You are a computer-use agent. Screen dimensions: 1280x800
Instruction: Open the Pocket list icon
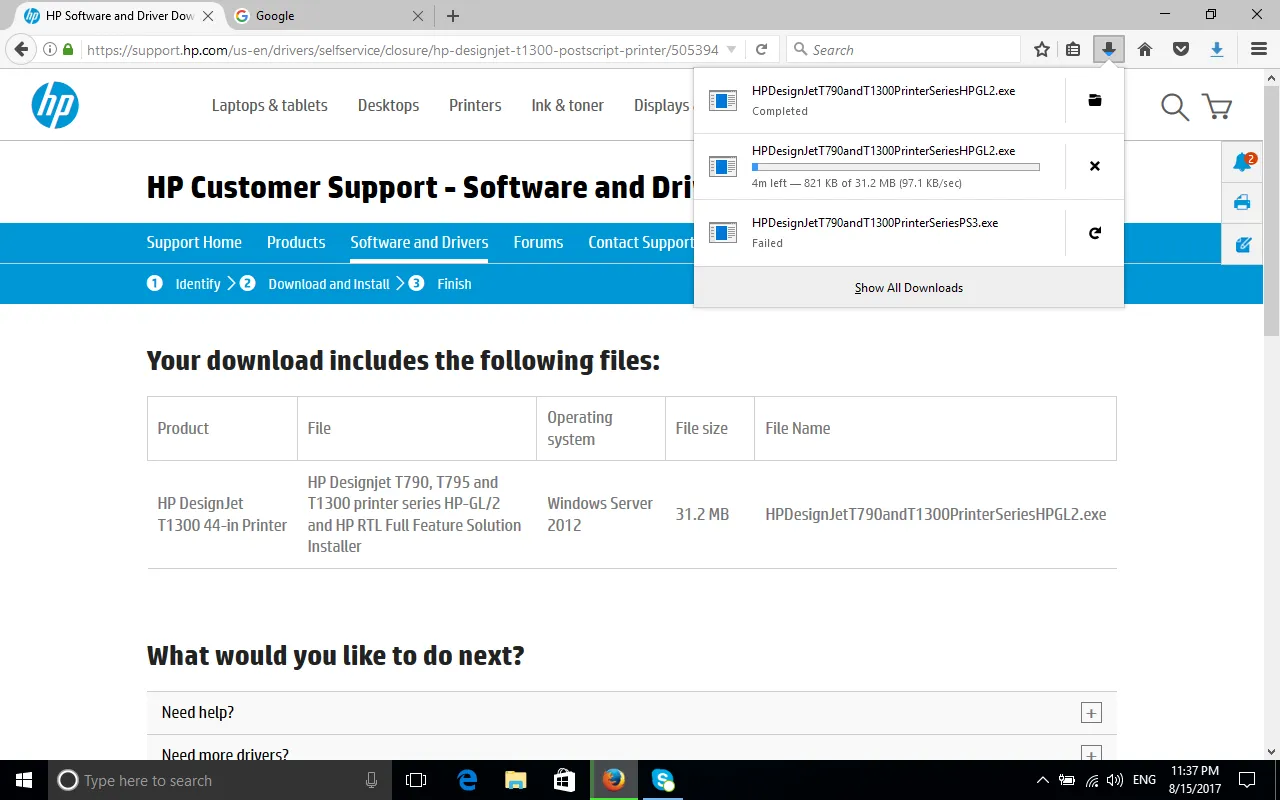(x=1181, y=49)
